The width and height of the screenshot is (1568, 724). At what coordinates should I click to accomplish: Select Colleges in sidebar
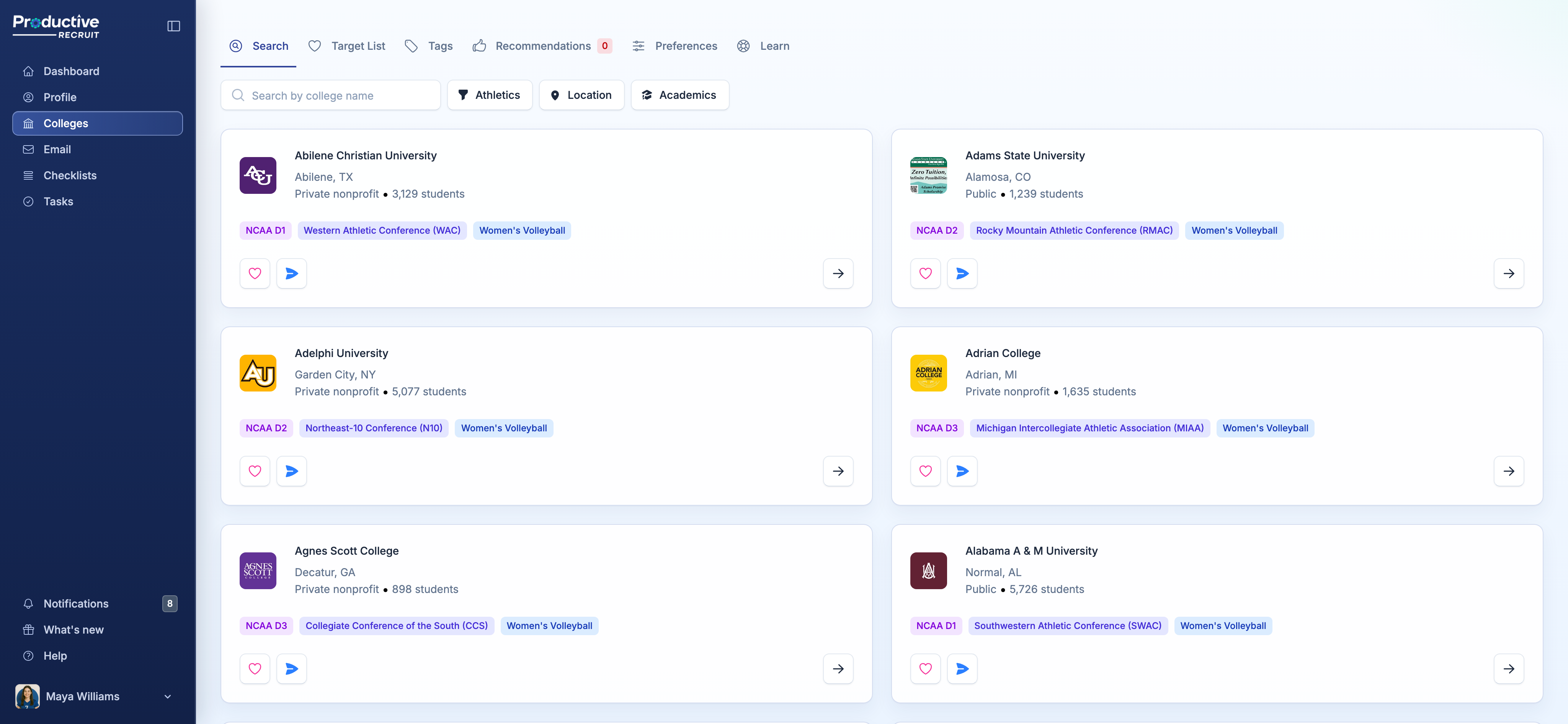97,124
